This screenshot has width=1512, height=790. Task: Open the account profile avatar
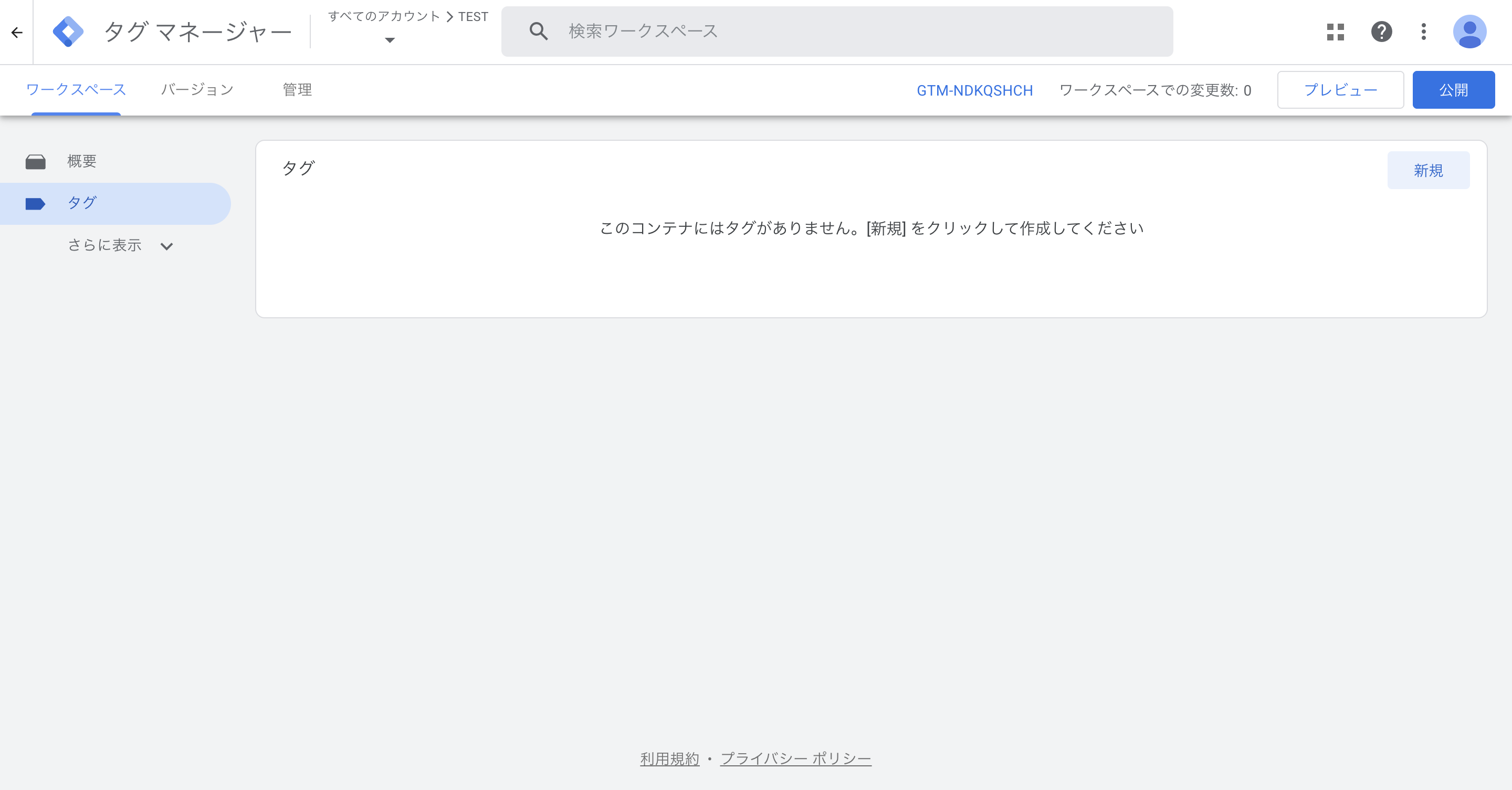[1470, 32]
